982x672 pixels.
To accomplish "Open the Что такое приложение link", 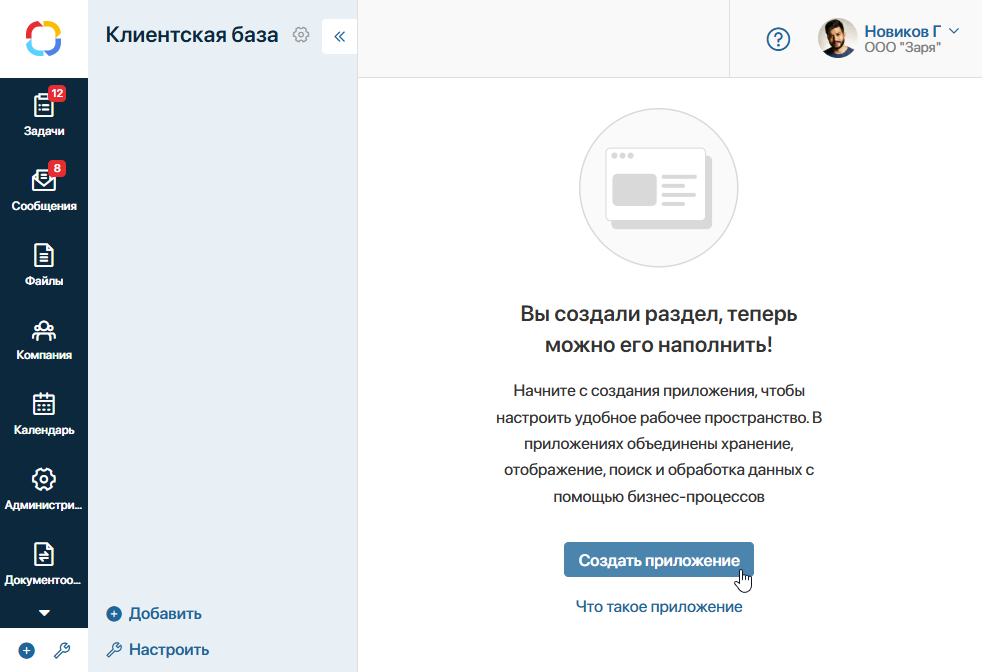I will pyautogui.click(x=659, y=606).
